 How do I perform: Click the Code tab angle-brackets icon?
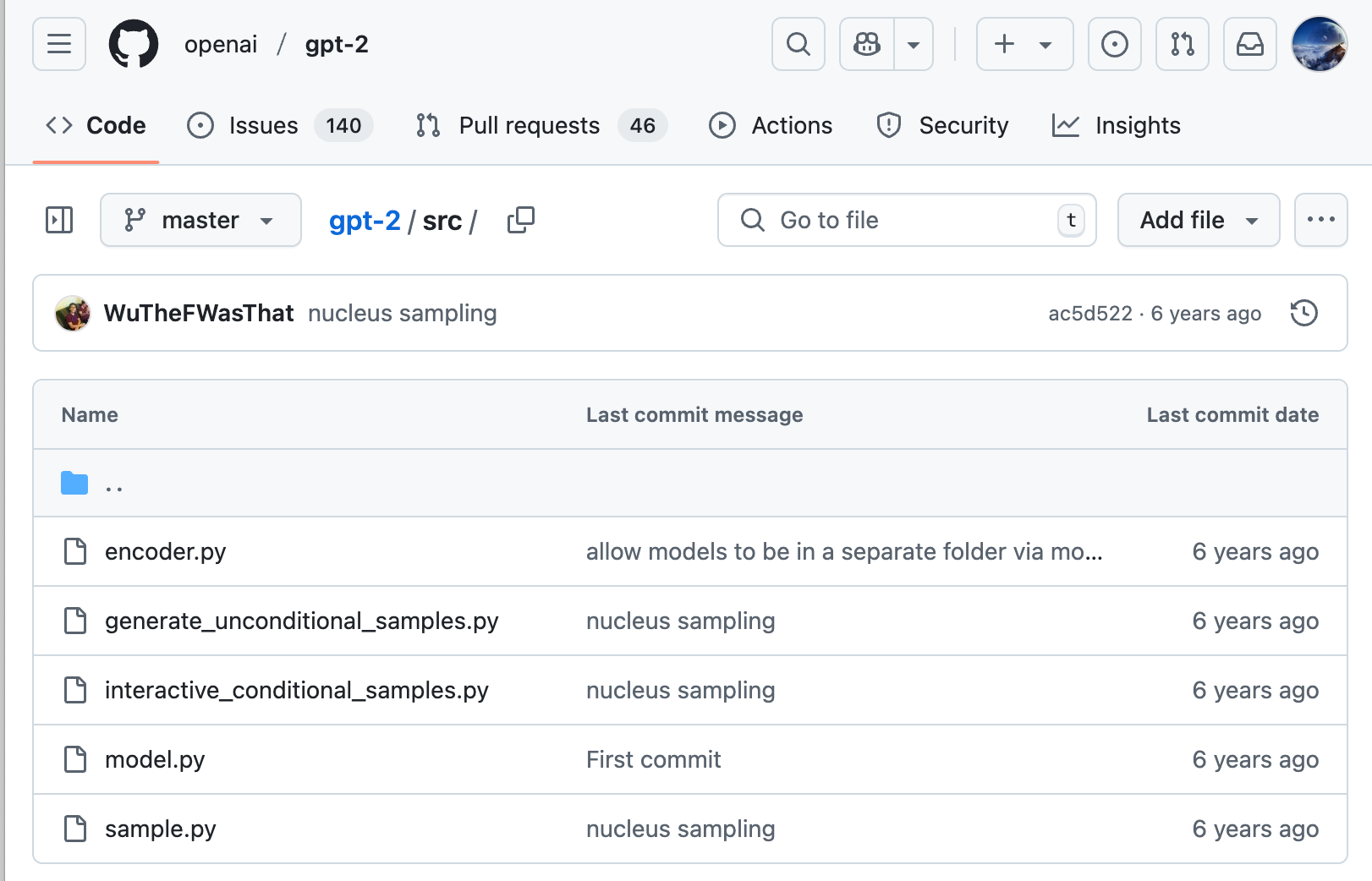pos(59,125)
